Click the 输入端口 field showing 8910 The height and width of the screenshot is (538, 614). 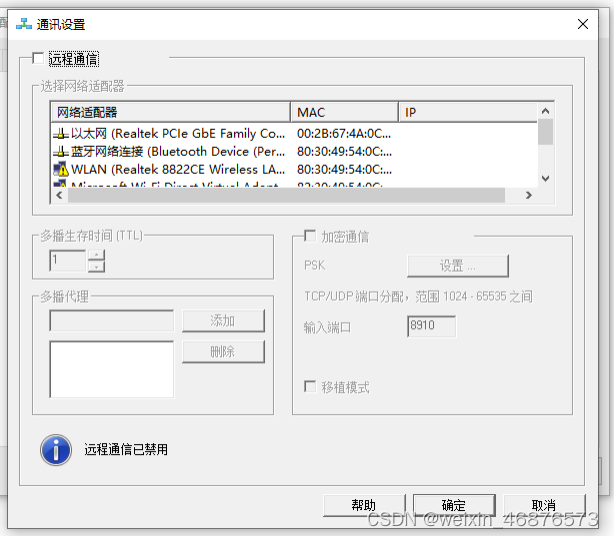pyautogui.click(x=431, y=327)
